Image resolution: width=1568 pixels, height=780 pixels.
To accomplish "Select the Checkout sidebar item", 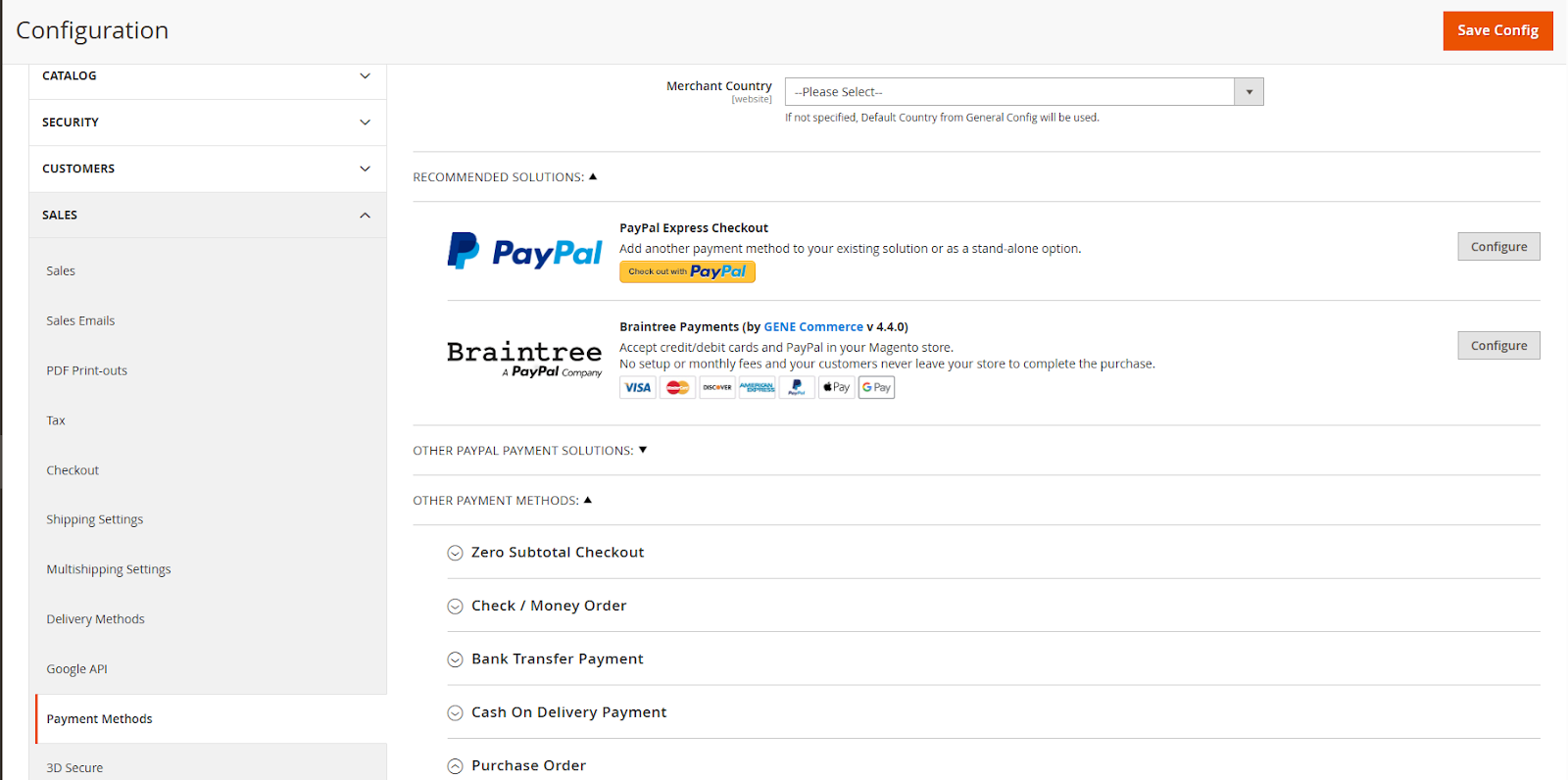I will 73,470.
